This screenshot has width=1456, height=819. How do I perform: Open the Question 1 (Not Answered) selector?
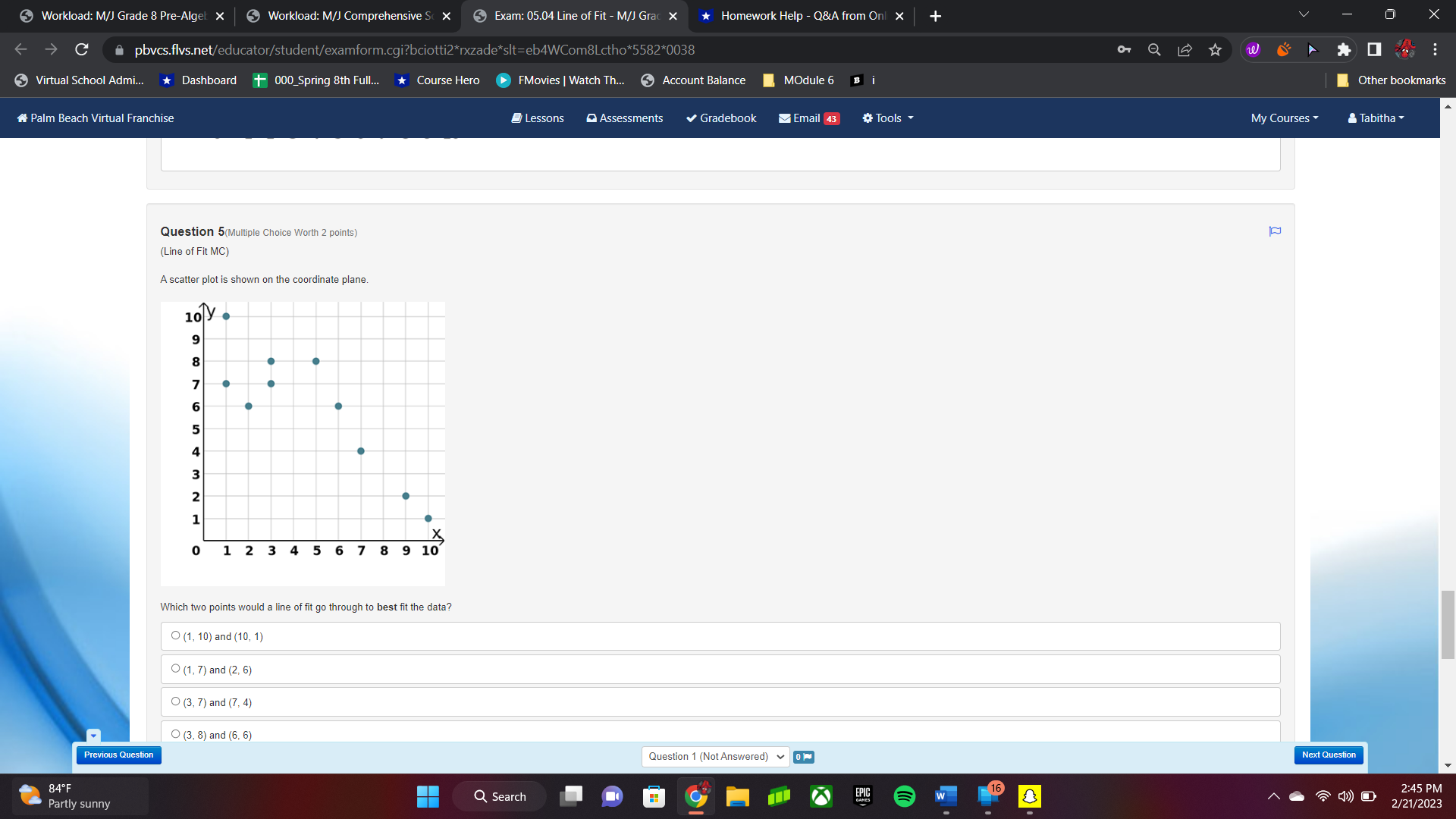click(715, 757)
